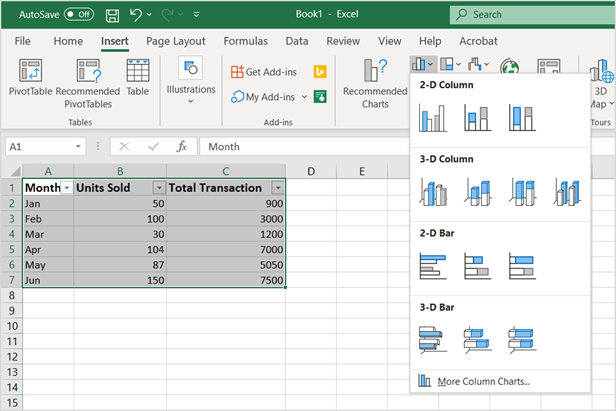
Task: Click the Save icon in title bar
Action: (x=113, y=15)
